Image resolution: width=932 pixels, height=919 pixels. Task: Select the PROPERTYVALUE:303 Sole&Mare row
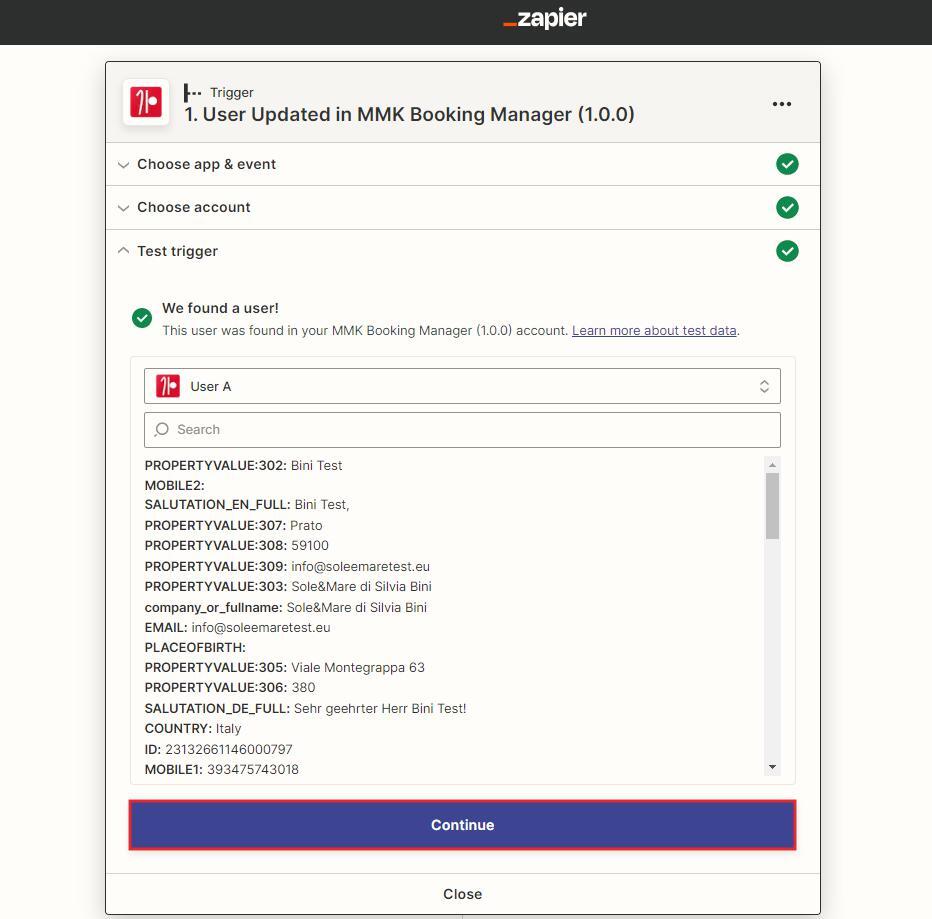coord(288,587)
